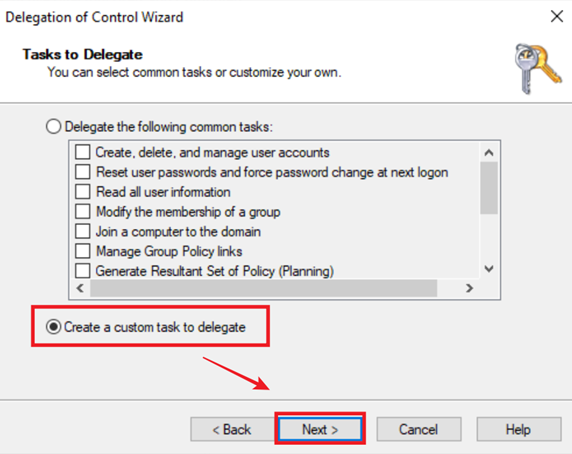Click the task list scroll up arrow

click(x=489, y=153)
